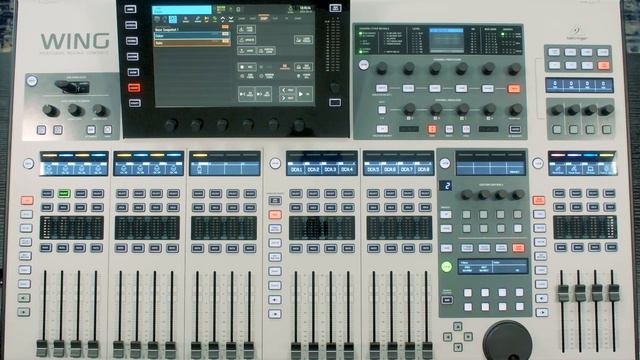The width and height of the screenshot is (640, 360).
Task: Touch the first channel processing rotary knob
Action: 382,68
